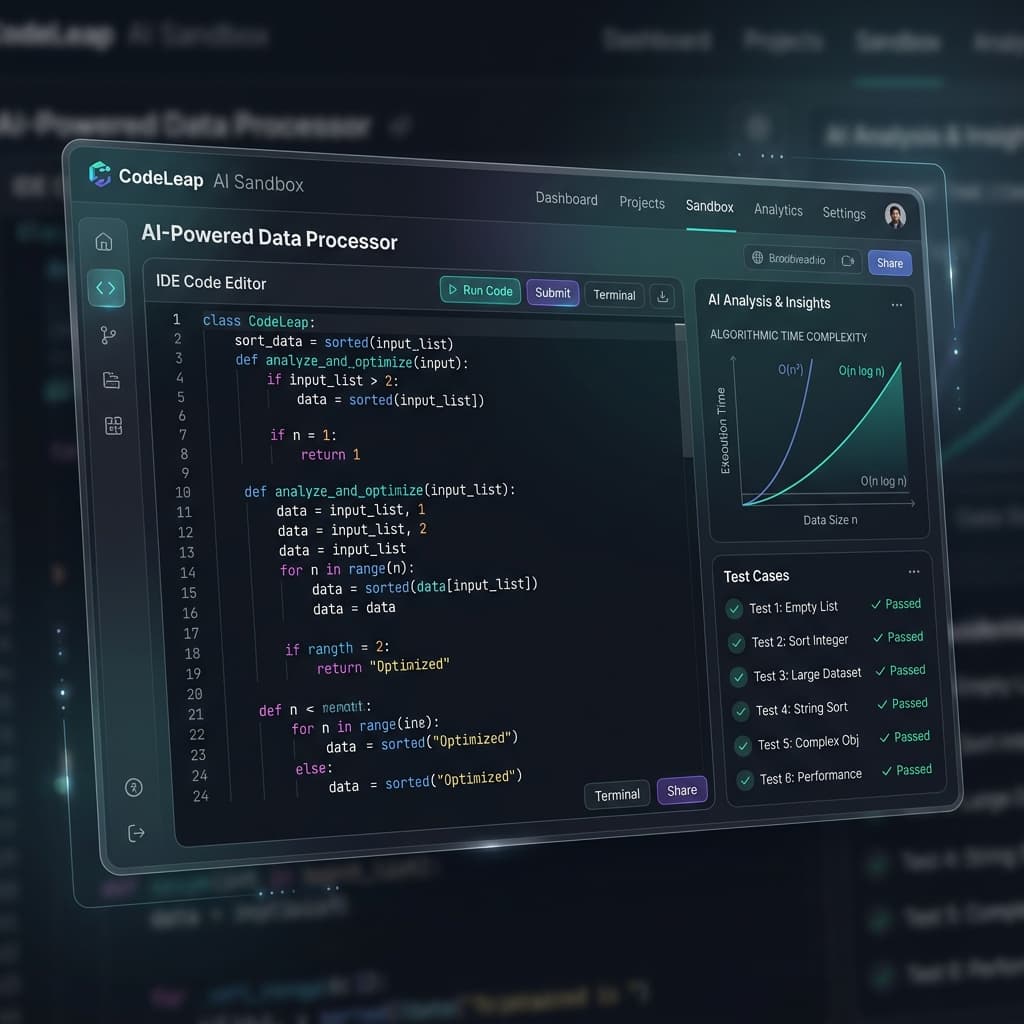Click the code editor vertical scrollbar
This screenshot has height=1024, width=1024.
[686, 391]
